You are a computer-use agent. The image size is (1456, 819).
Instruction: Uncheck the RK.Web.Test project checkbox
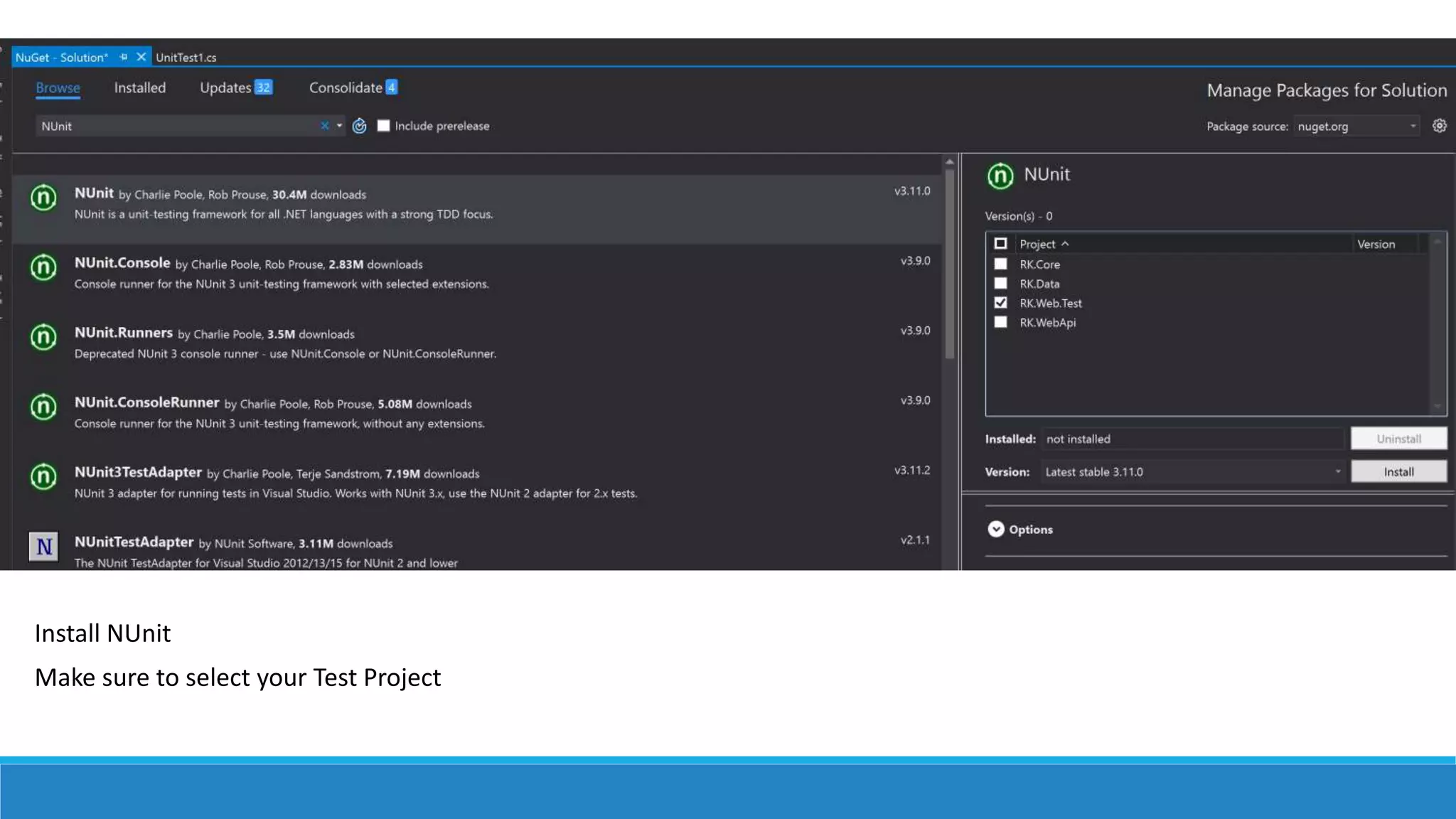[1000, 303]
